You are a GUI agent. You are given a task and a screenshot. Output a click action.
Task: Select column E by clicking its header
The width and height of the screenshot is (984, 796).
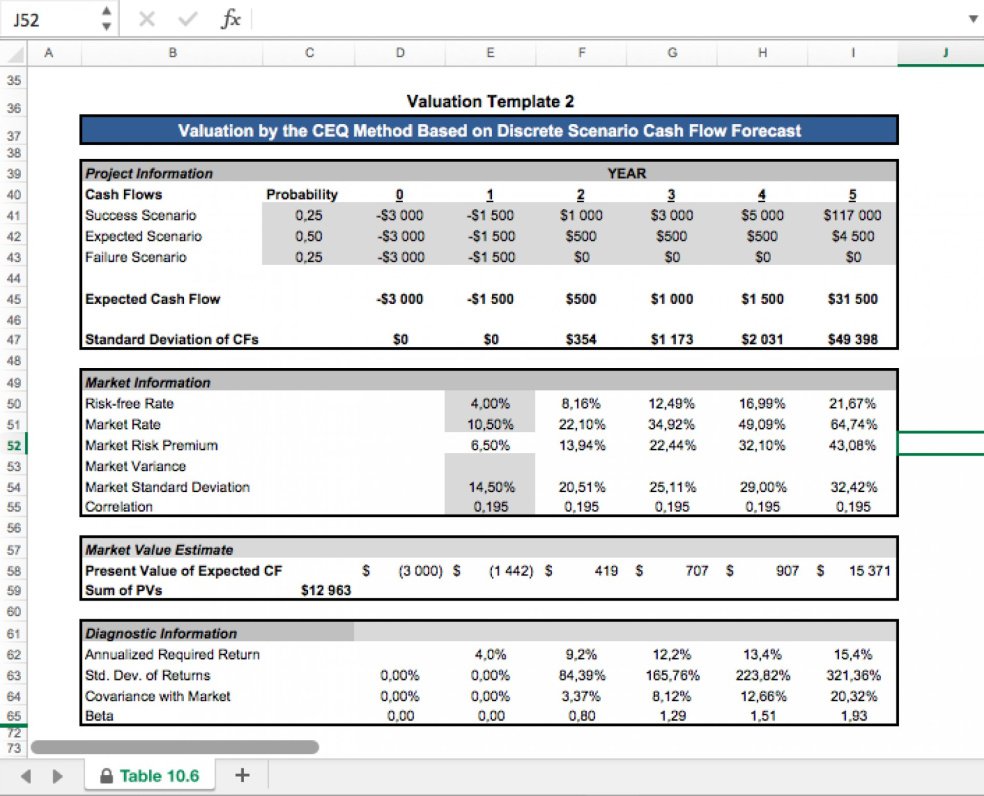pyautogui.click(x=490, y=53)
